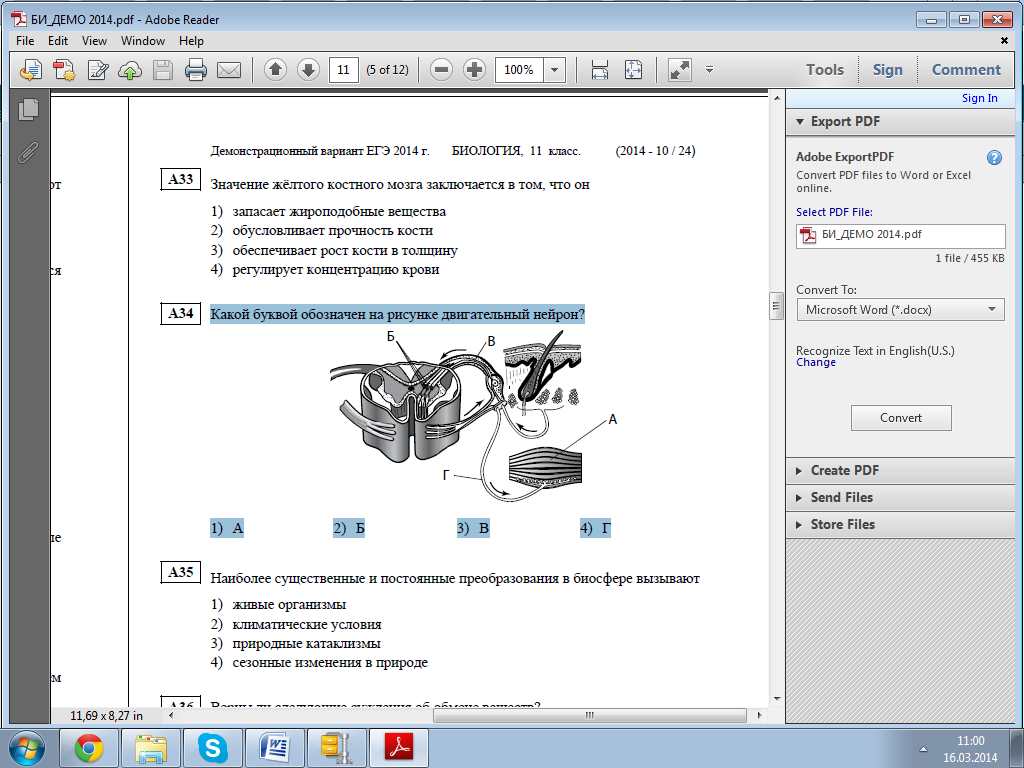
Task: Close the document with the menu bar X
Action: tap(1004, 40)
